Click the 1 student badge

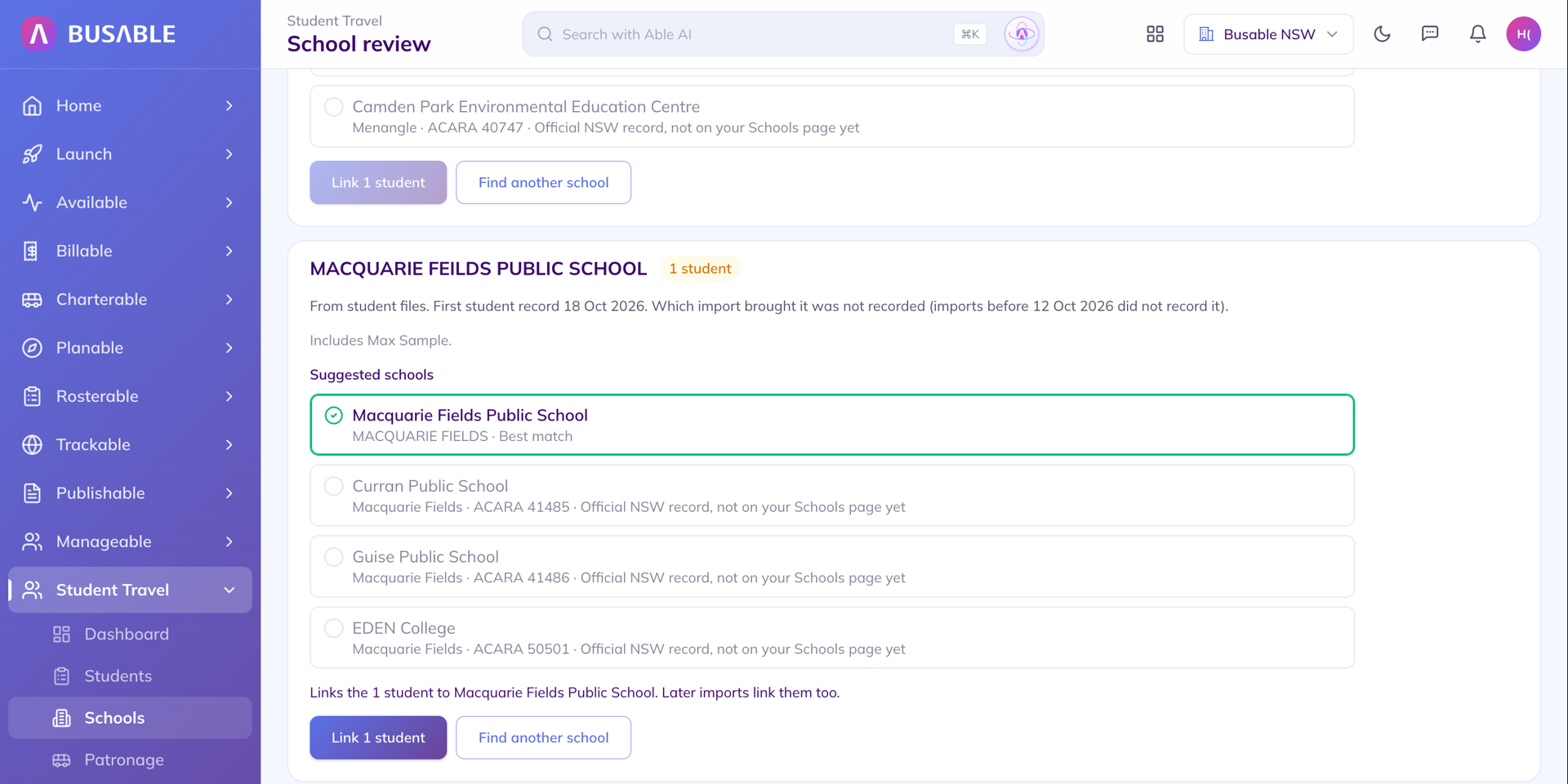[700, 269]
